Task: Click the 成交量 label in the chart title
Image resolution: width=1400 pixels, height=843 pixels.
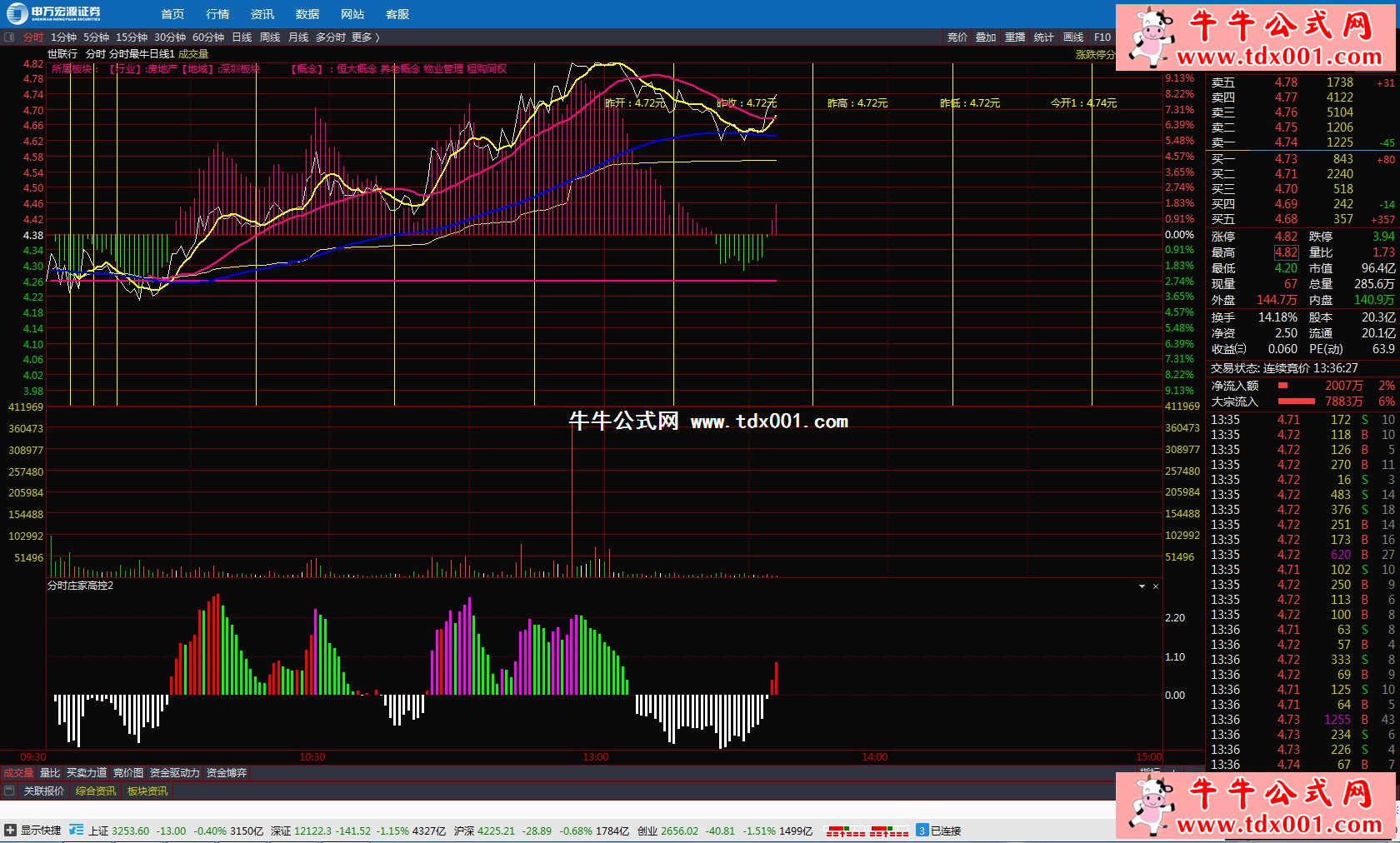Action: 193,54
